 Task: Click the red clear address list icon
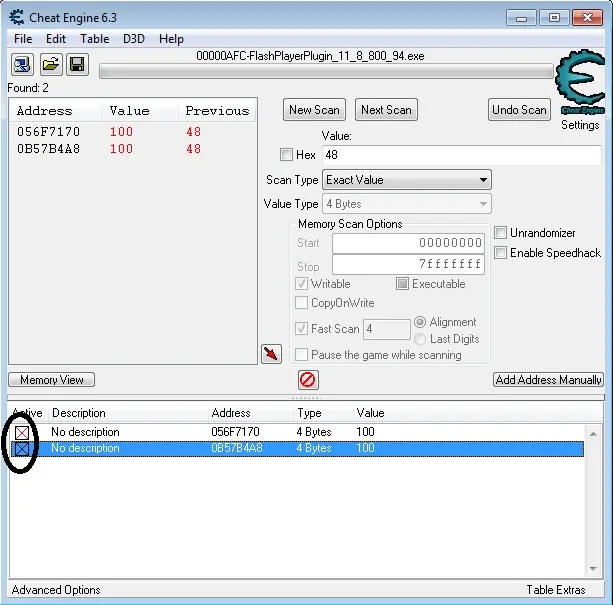(x=308, y=380)
